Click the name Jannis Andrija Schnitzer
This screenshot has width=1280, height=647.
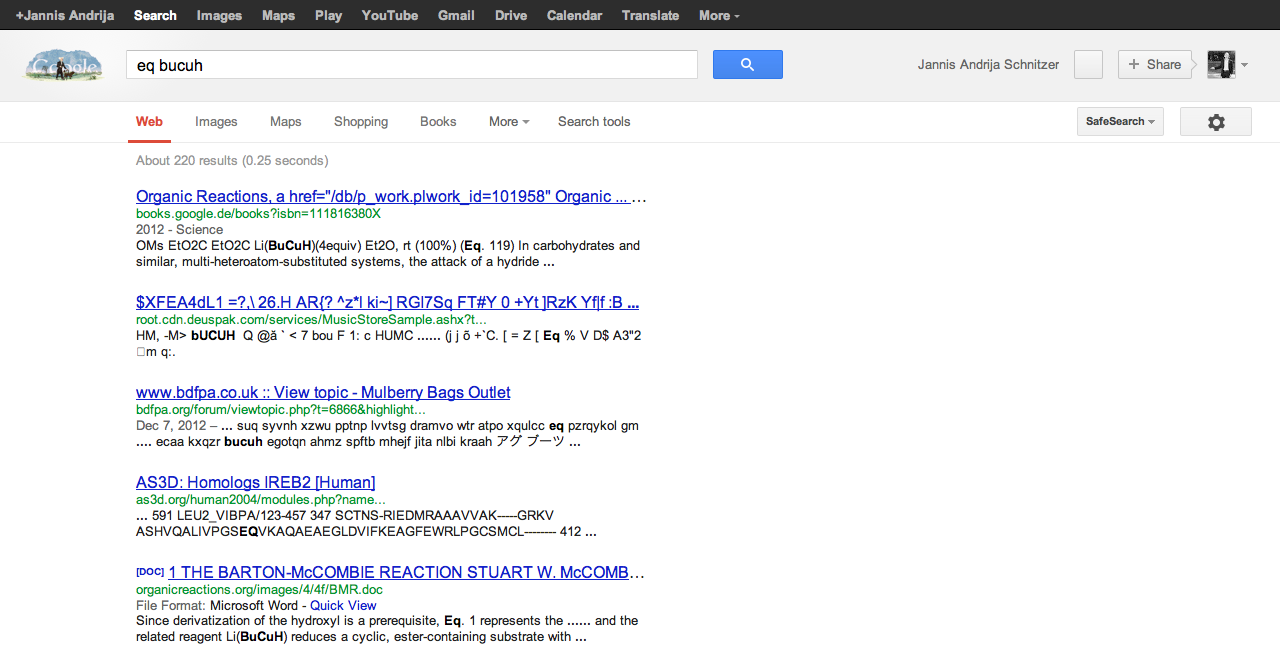click(988, 64)
